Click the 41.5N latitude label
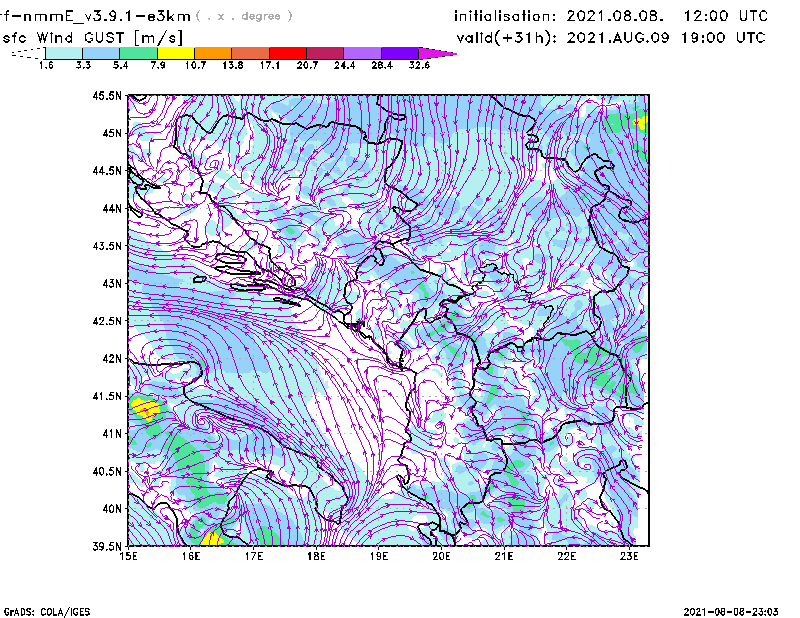 click(107, 396)
